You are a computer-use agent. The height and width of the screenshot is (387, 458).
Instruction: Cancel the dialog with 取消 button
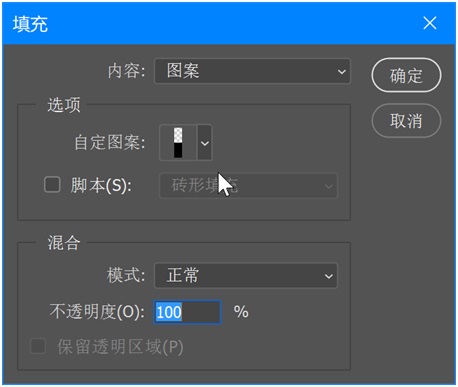(x=406, y=120)
